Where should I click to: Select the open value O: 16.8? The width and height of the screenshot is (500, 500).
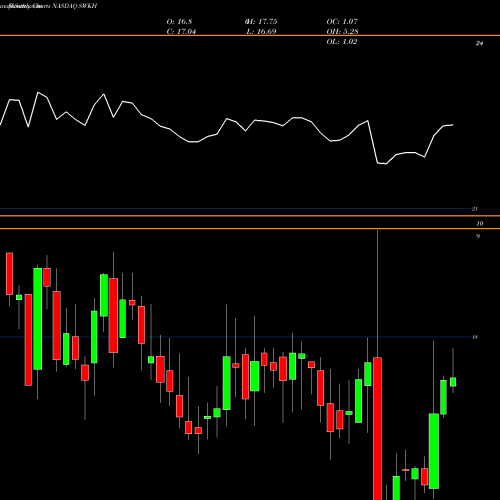[179, 21]
